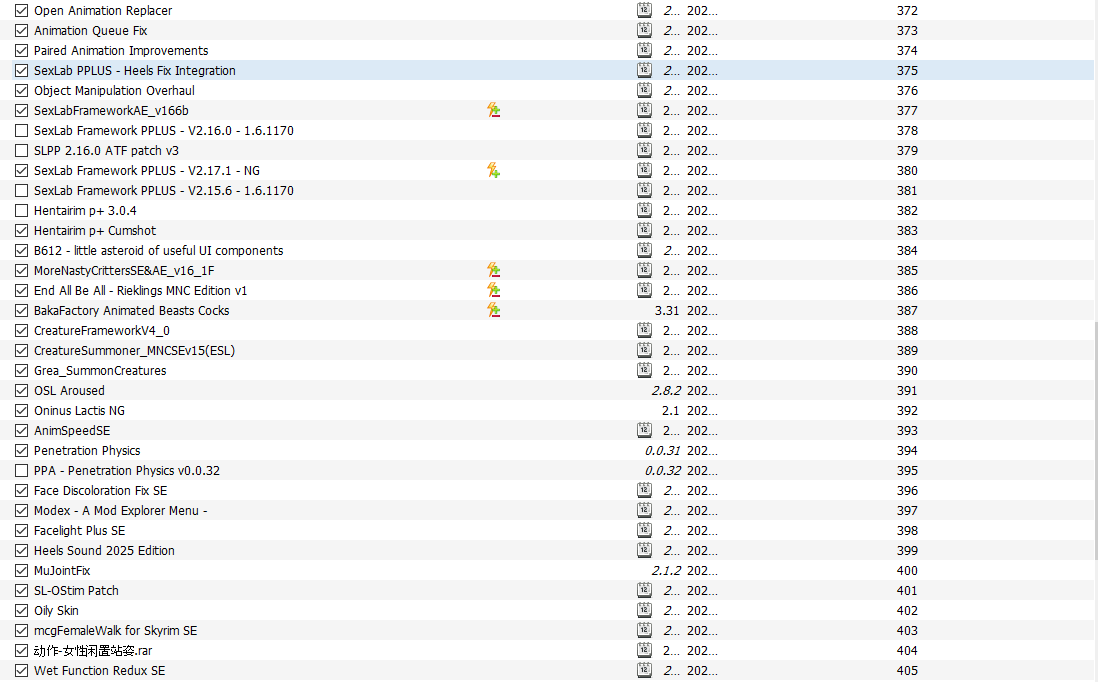The width and height of the screenshot is (1098, 682).
Task: Click the version date icon on Wet Function Redux SE row
Action: point(644,670)
